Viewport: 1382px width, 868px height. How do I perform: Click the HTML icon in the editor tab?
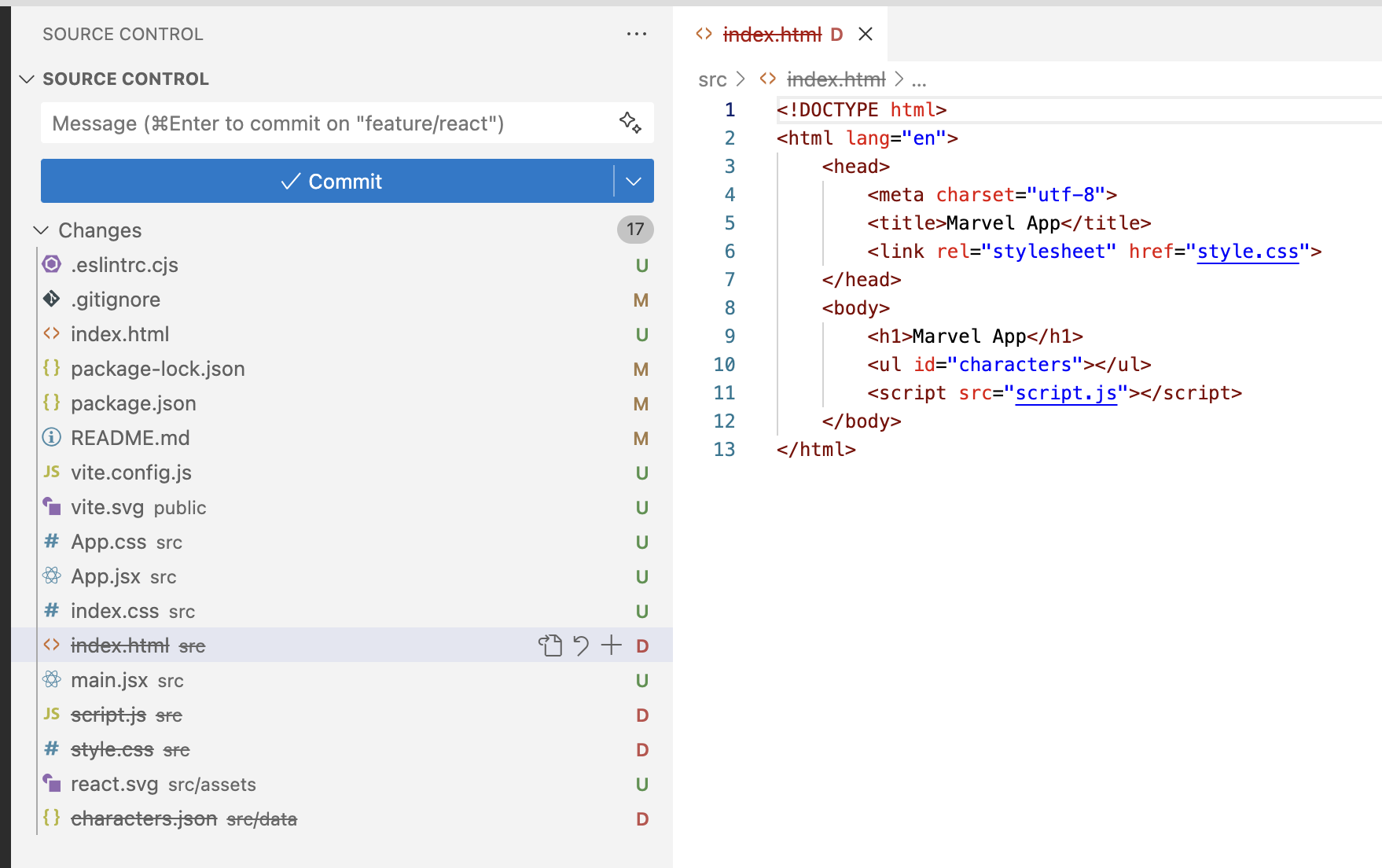click(x=704, y=34)
